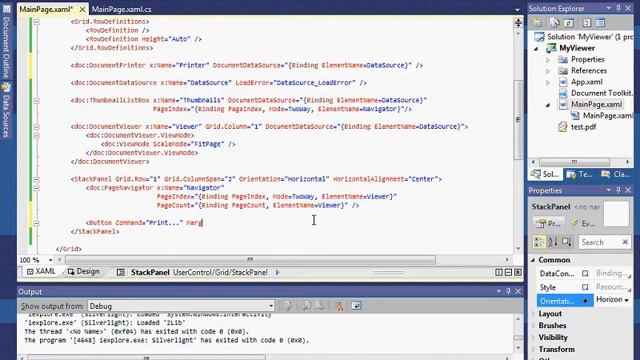Click the Solution Explorer properties toolbar icon
The image size is (640, 360).
coord(538,23)
